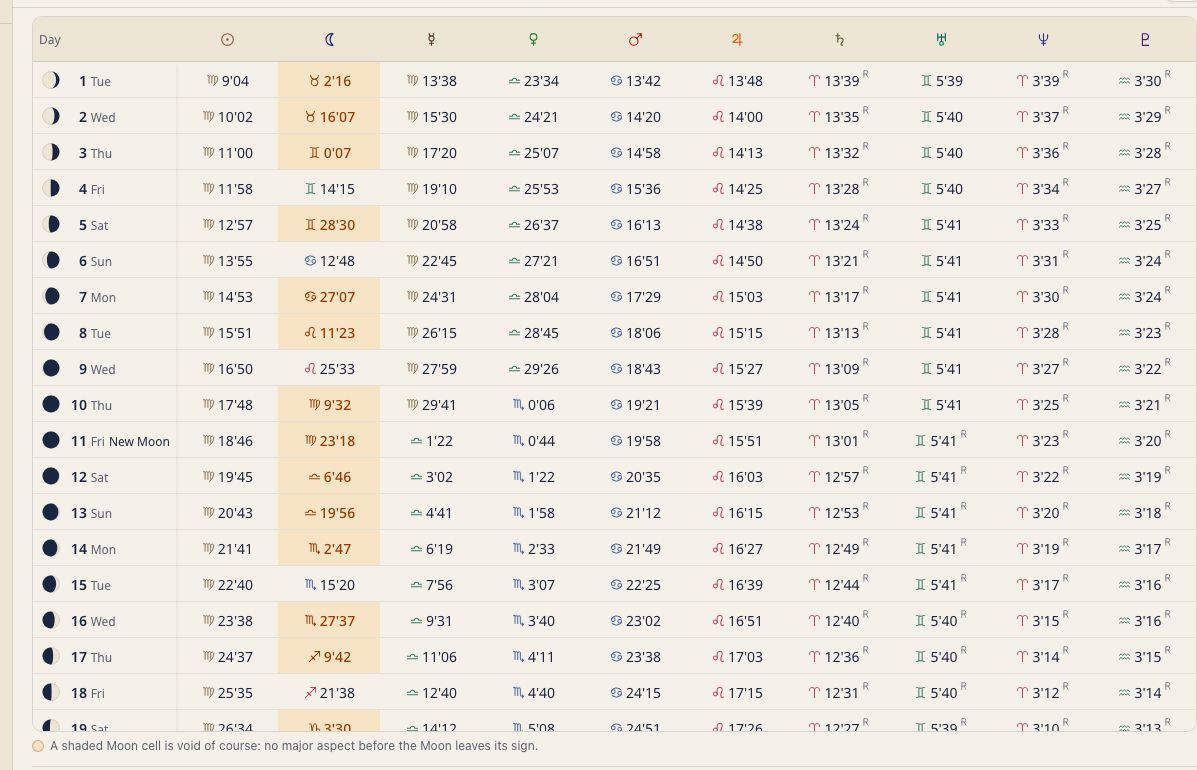Click the Pluto symbol column header

[x=1144, y=40]
